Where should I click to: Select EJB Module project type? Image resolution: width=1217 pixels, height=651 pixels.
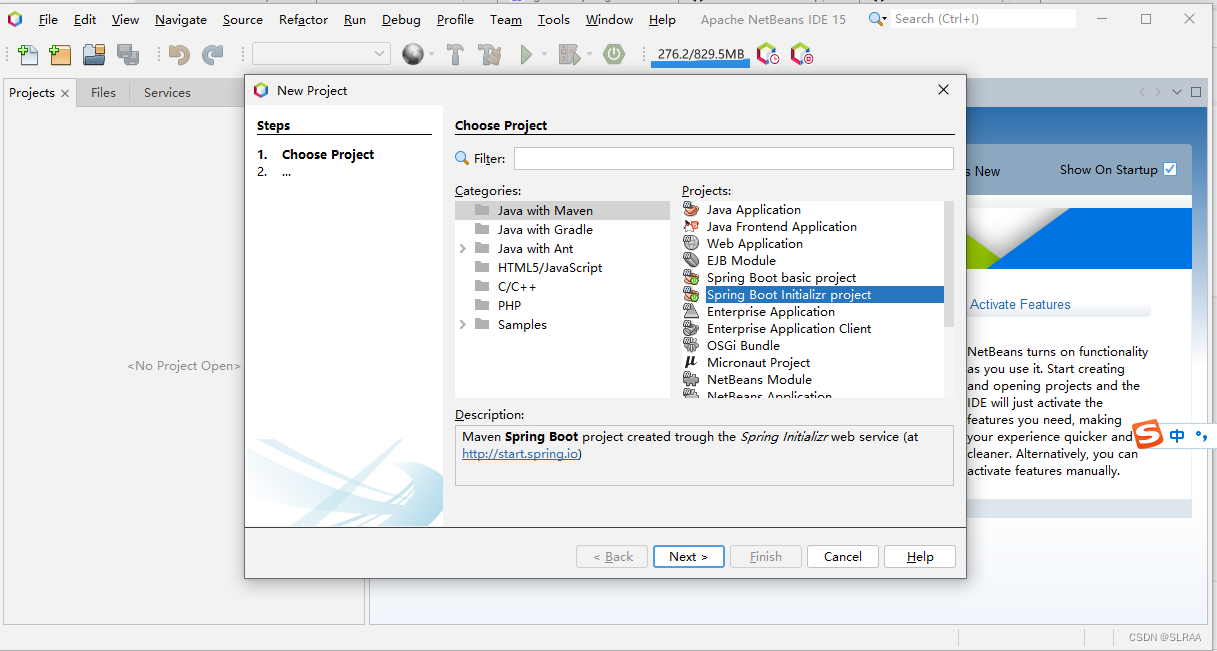tap(741, 260)
